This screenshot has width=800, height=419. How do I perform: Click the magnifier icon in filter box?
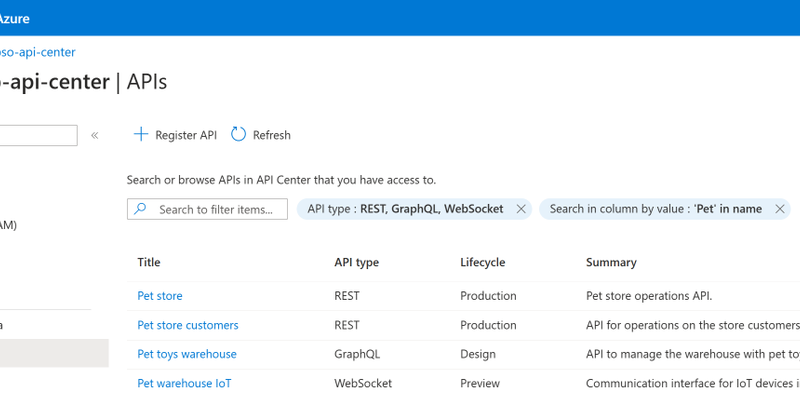click(x=140, y=209)
